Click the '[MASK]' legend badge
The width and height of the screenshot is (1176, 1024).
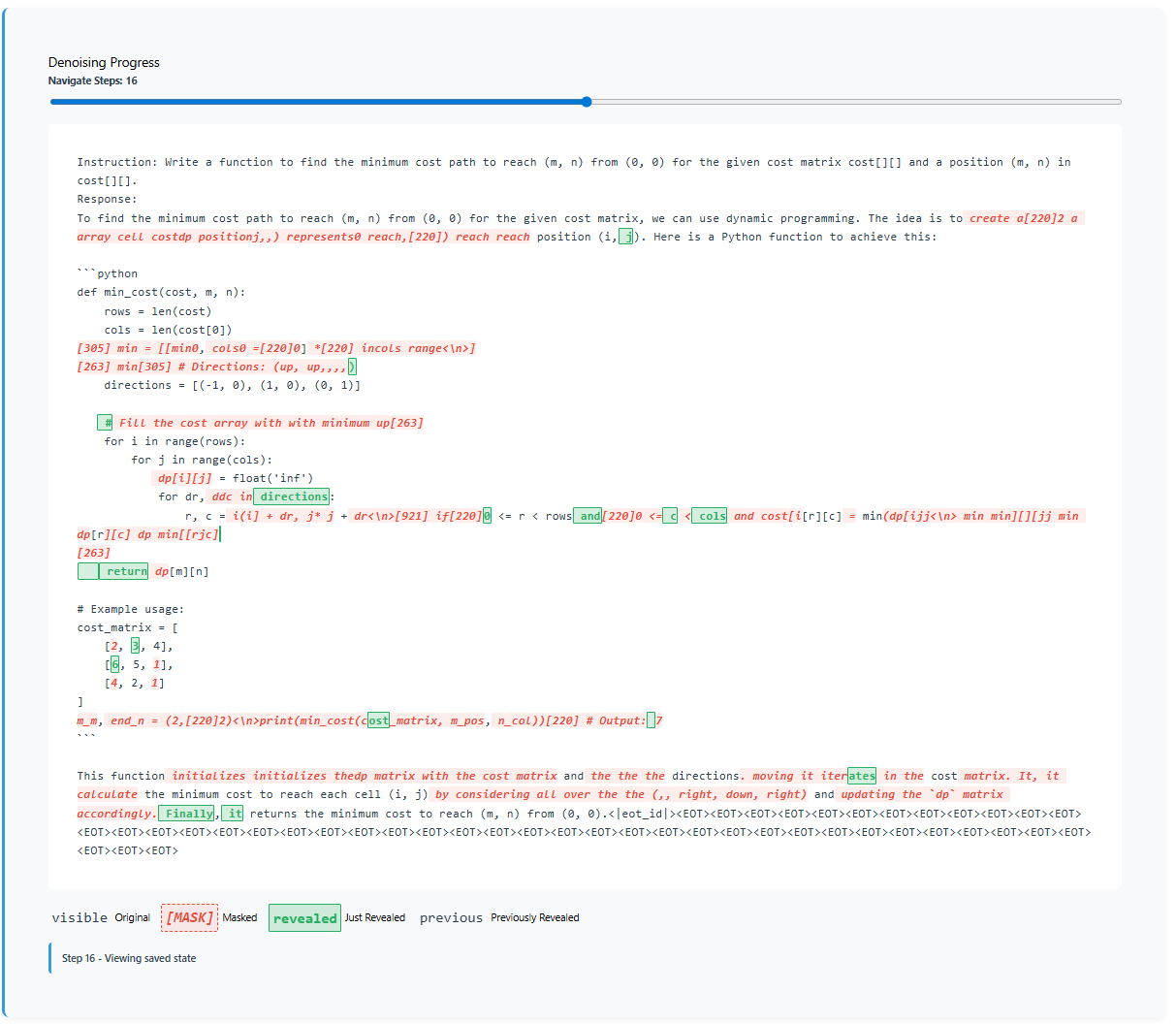tap(189, 917)
